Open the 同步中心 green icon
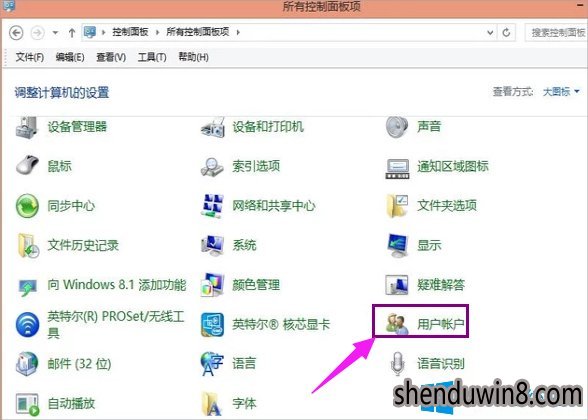Viewport: 588px width, 420px height. (x=27, y=206)
